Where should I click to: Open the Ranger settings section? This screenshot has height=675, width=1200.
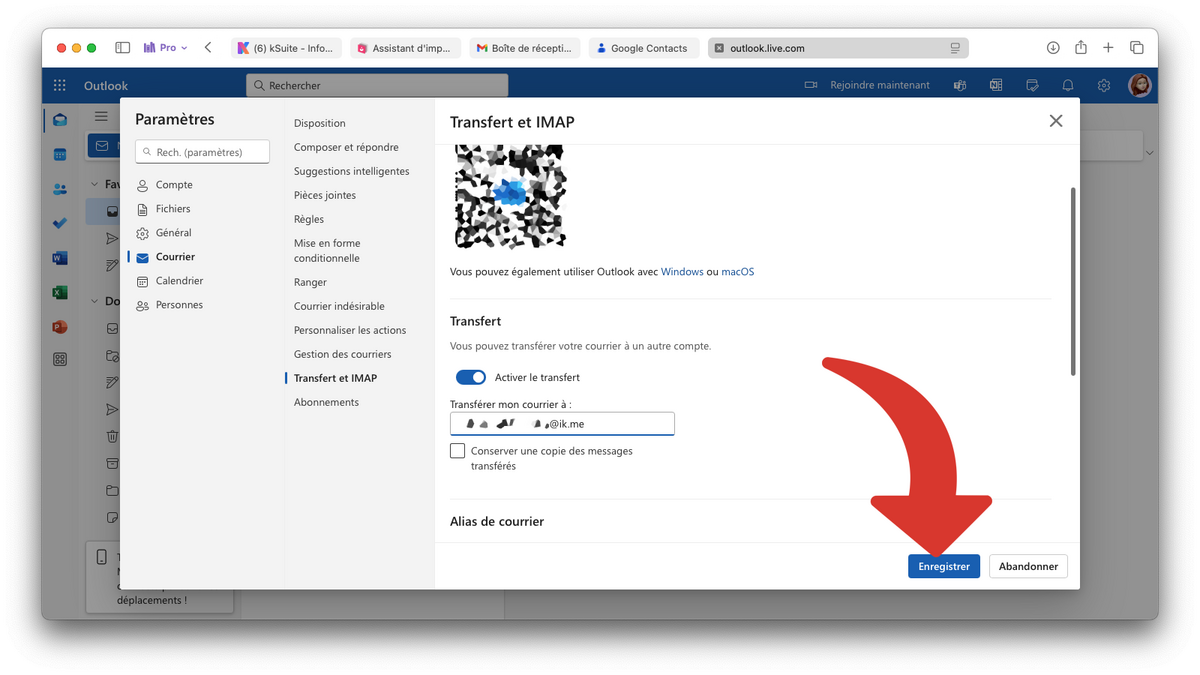pyautogui.click(x=311, y=282)
